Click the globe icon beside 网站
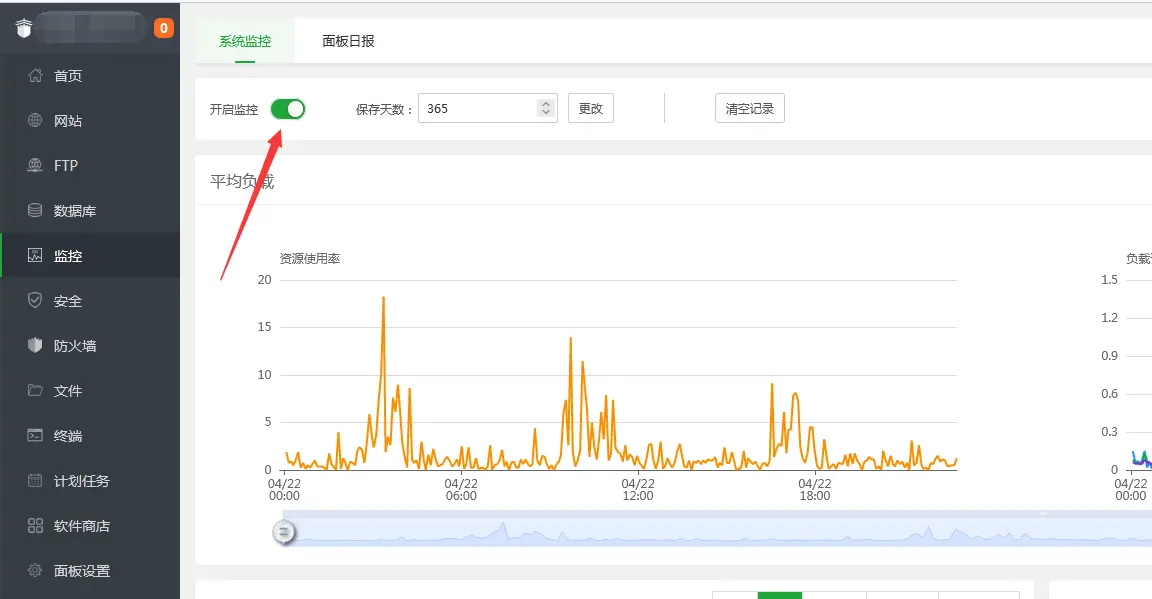1152x599 pixels. (x=35, y=120)
